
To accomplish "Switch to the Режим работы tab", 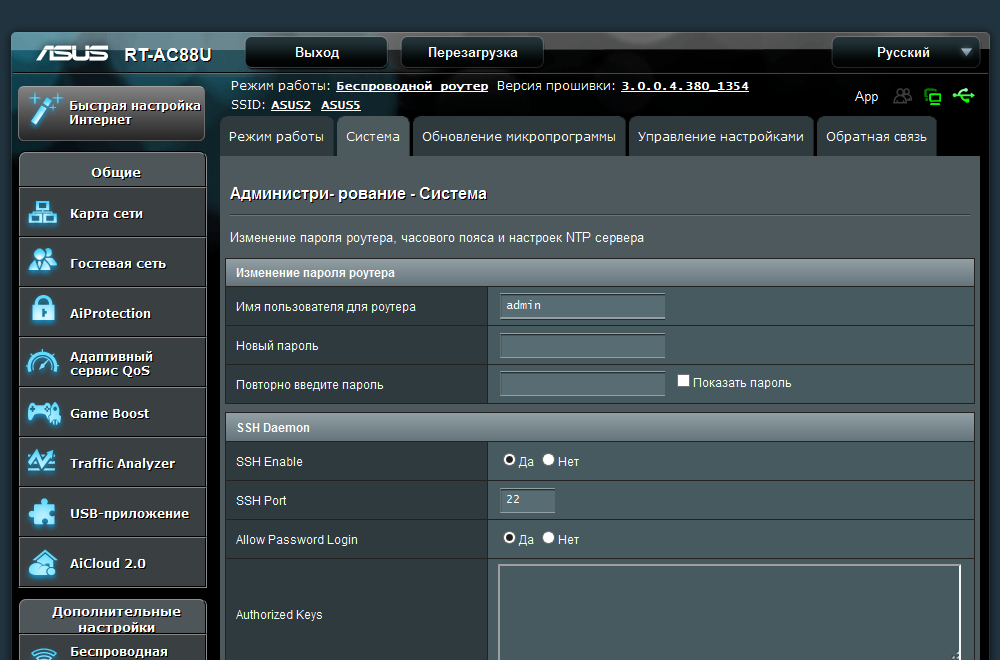I will tap(276, 136).
